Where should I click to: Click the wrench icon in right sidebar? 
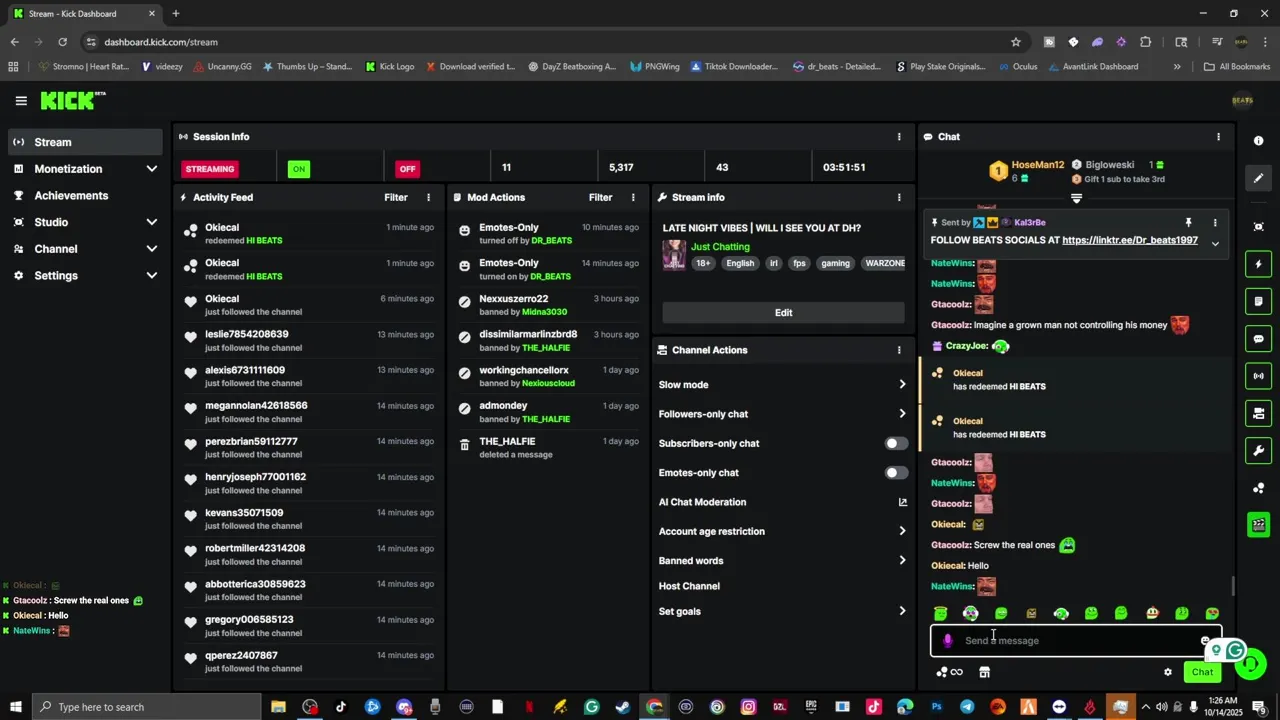[x=1259, y=451]
